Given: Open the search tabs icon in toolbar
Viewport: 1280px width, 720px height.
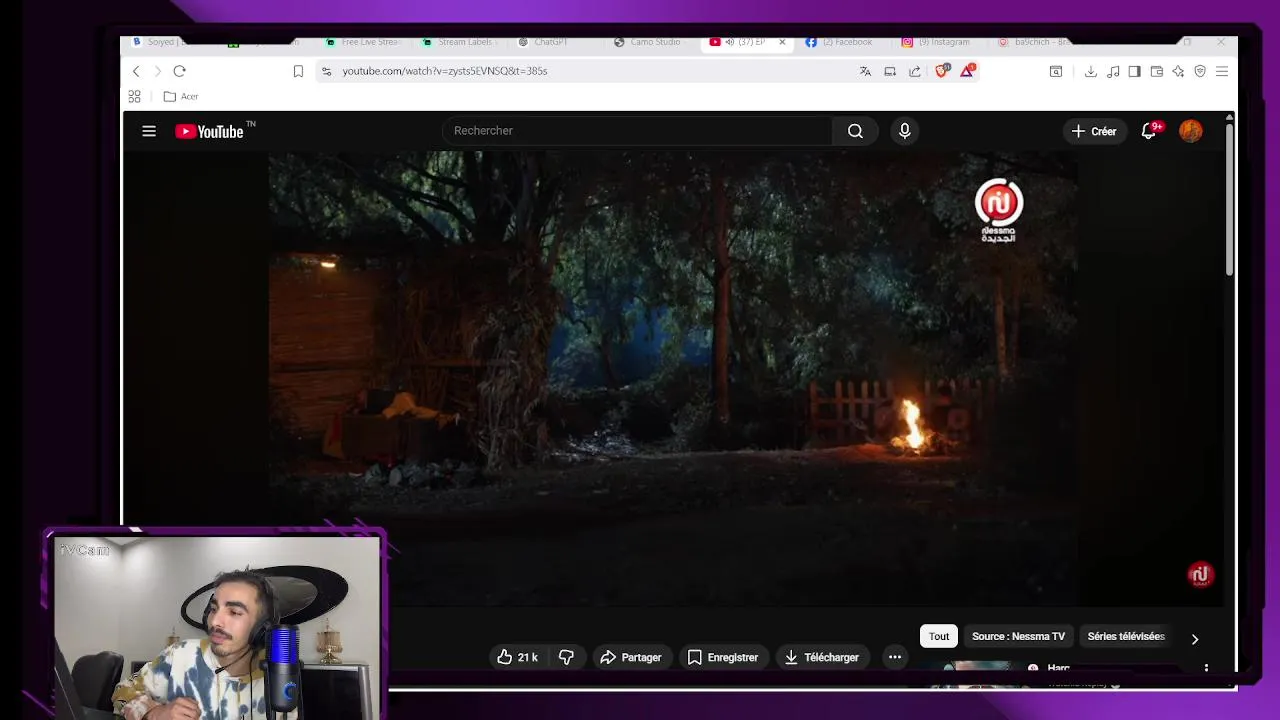Looking at the screenshot, I should [1056, 71].
